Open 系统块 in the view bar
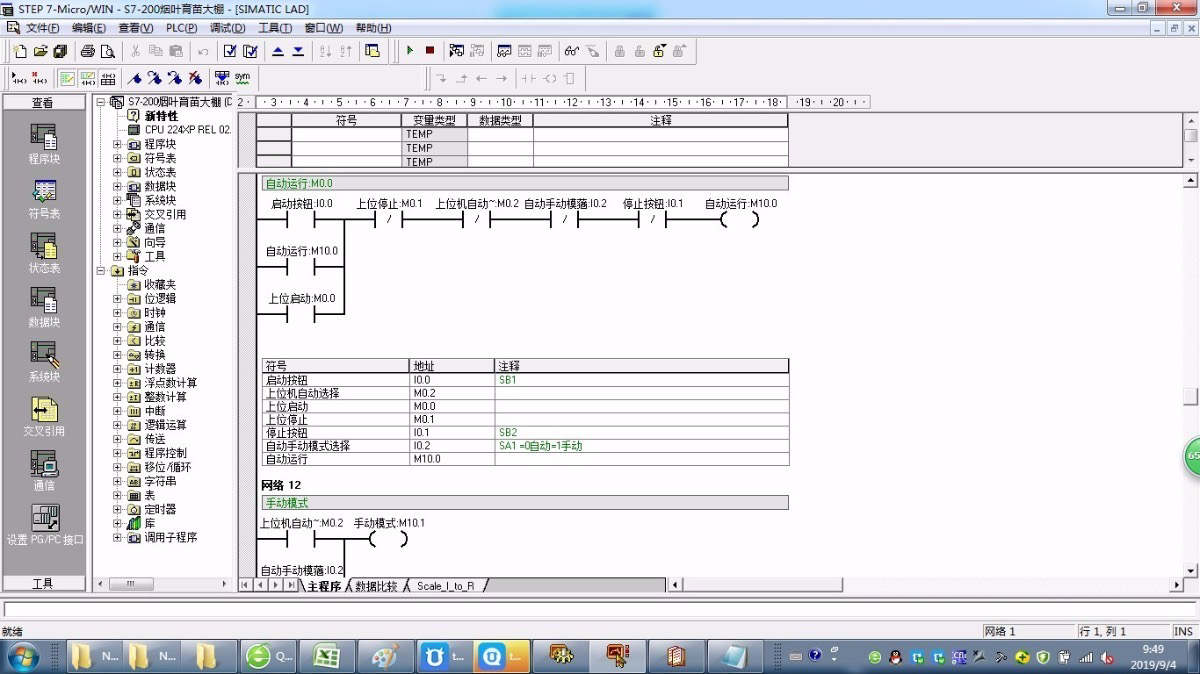 [x=44, y=362]
